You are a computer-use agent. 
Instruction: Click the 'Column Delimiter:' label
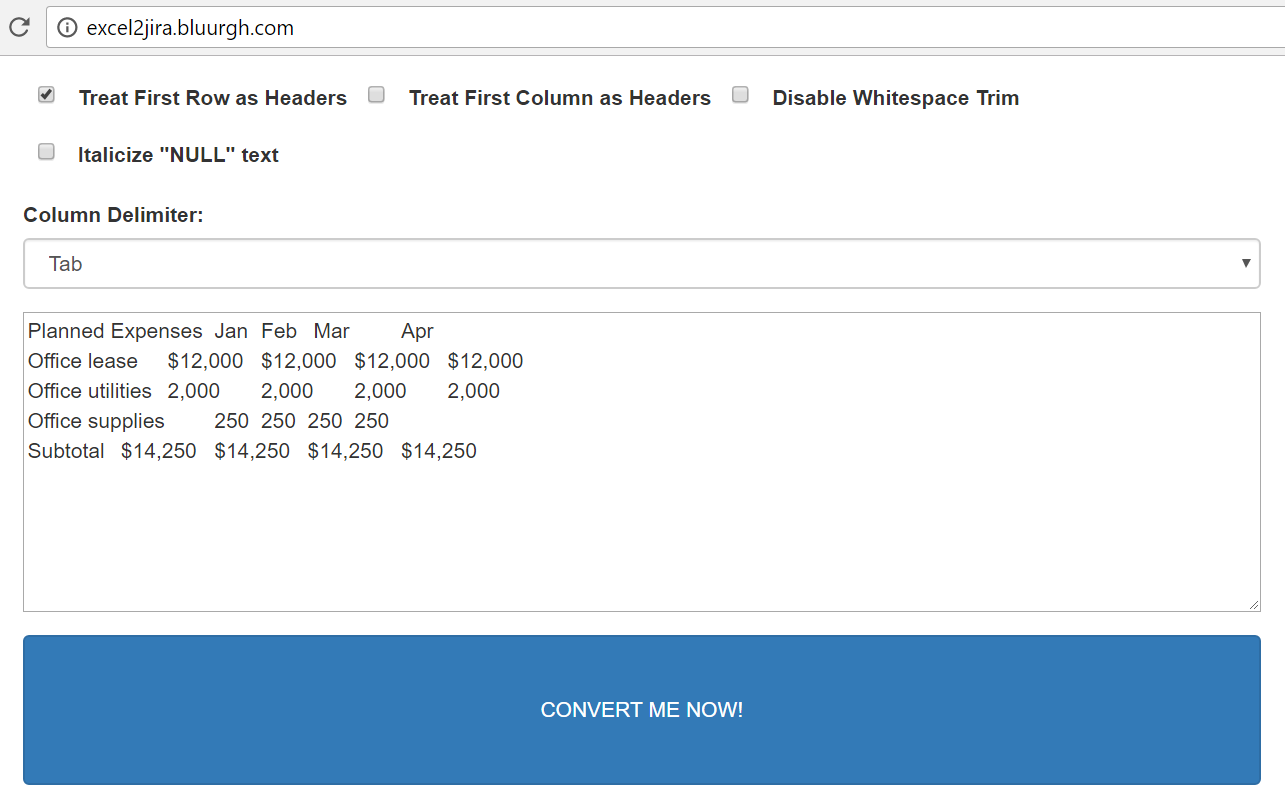[113, 215]
